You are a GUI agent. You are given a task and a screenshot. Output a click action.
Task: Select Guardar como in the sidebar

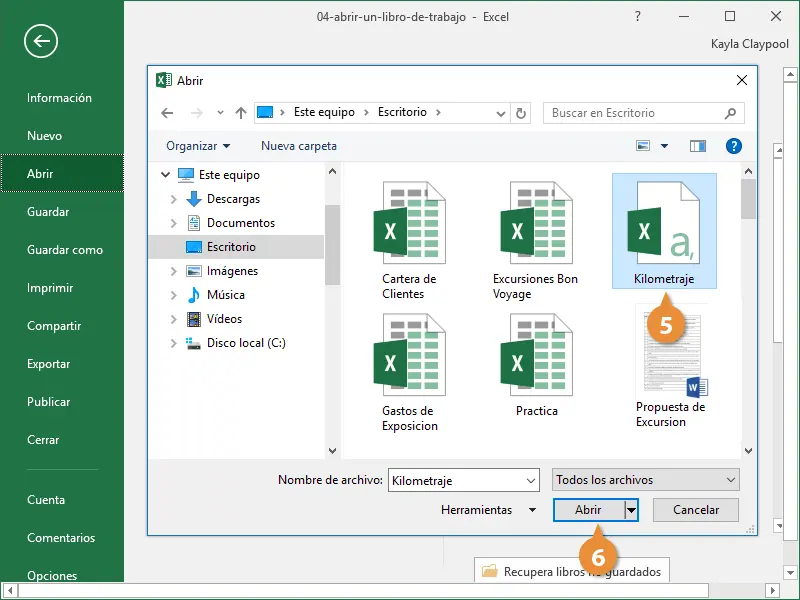65,250
